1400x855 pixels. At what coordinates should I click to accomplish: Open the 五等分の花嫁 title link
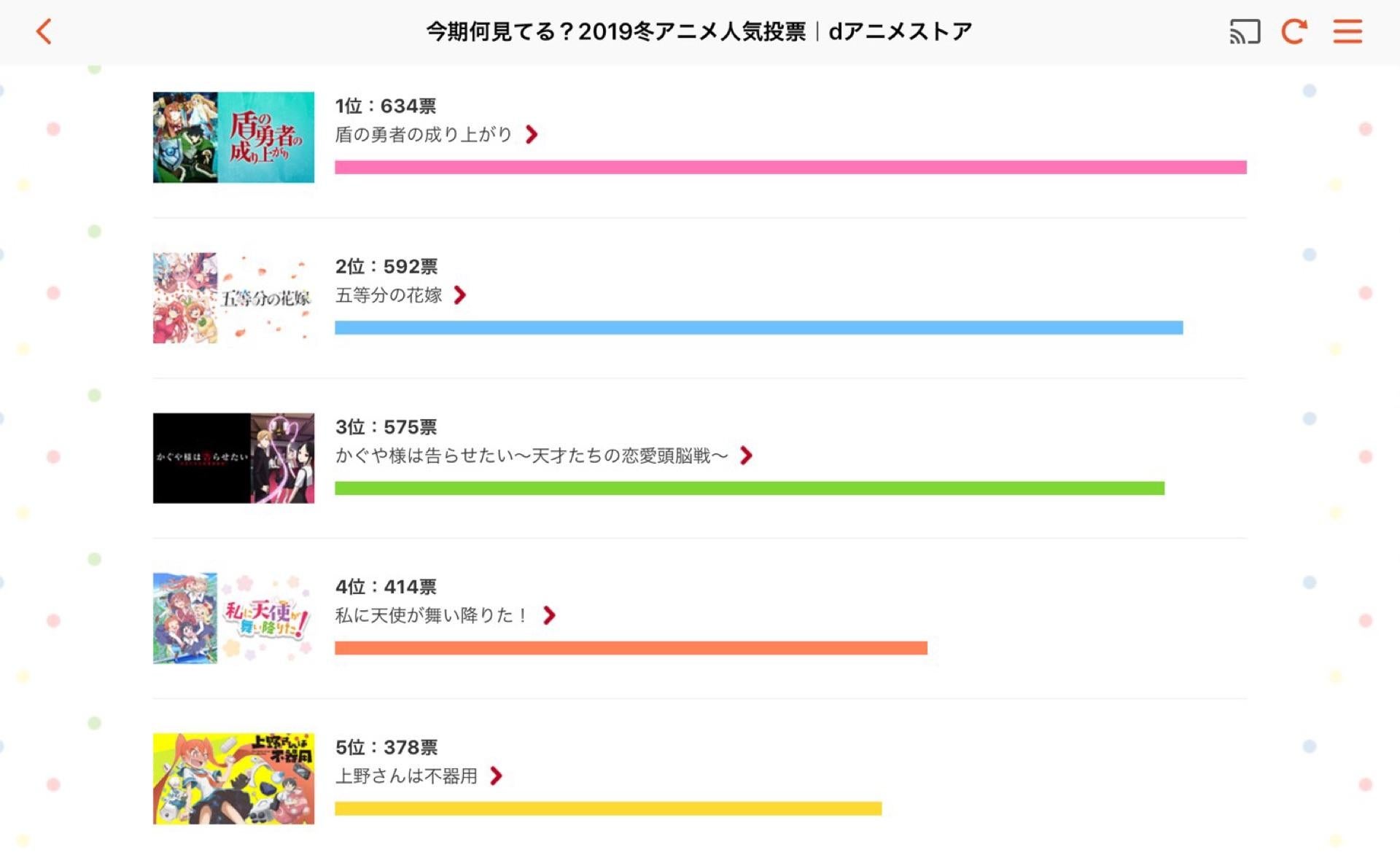[x=389, y=295]
